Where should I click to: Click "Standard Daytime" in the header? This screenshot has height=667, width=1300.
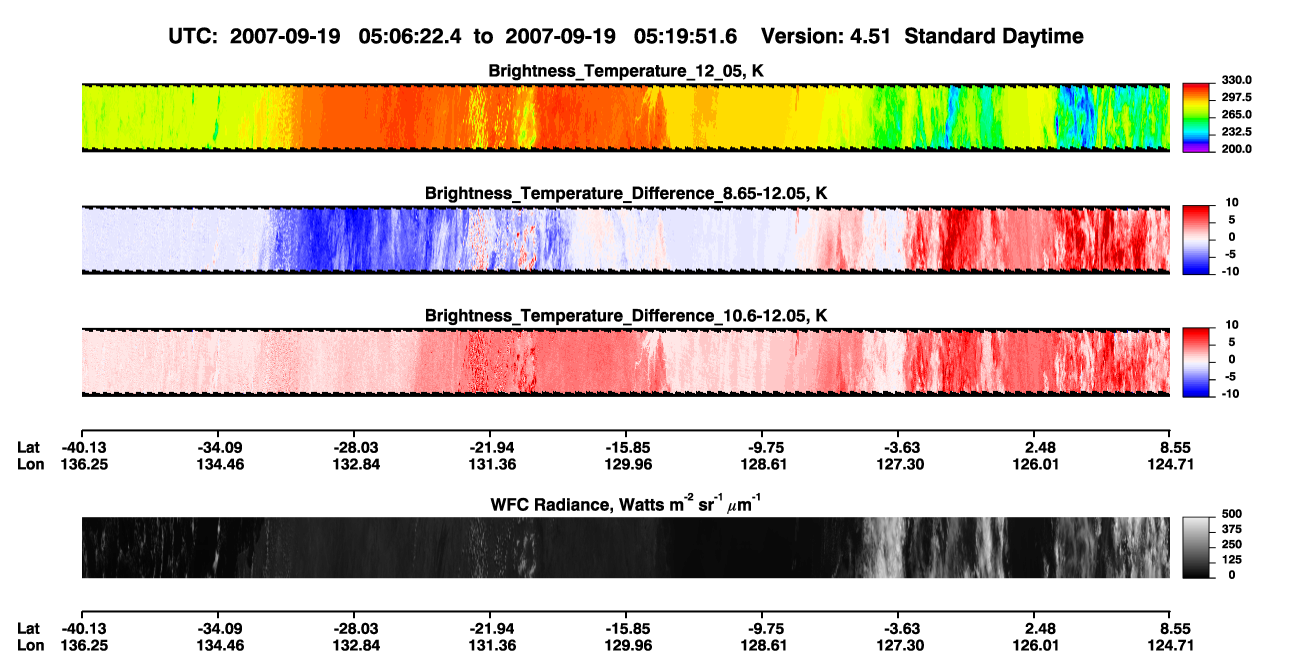[x=992, y=37]
